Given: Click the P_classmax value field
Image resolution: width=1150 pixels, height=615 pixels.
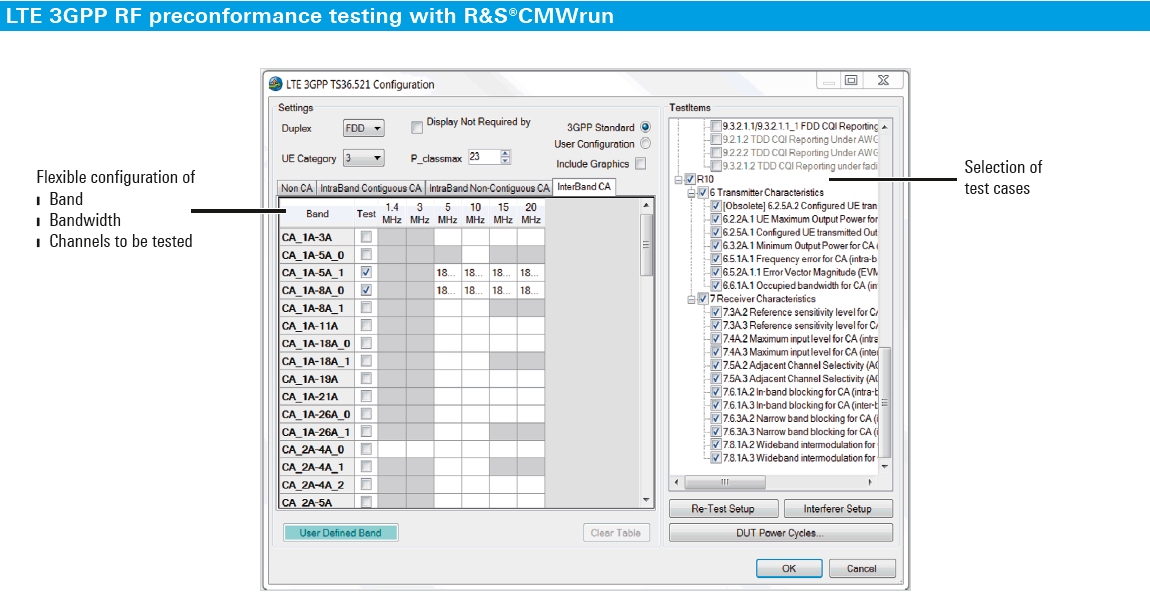Looking at the screenshot, I should coord(484,157).
